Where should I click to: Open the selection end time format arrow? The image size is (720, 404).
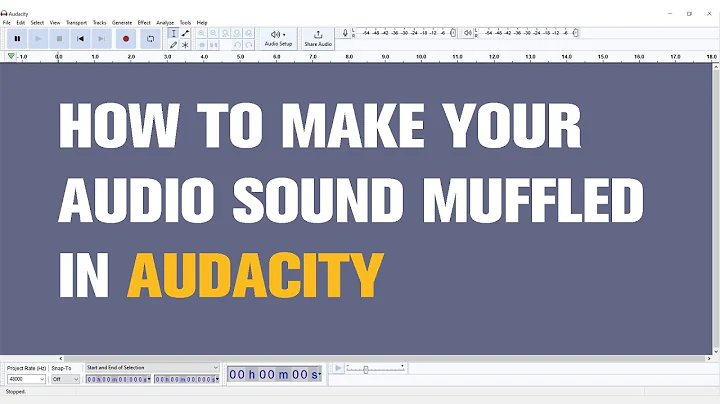(x=217, y=380)
